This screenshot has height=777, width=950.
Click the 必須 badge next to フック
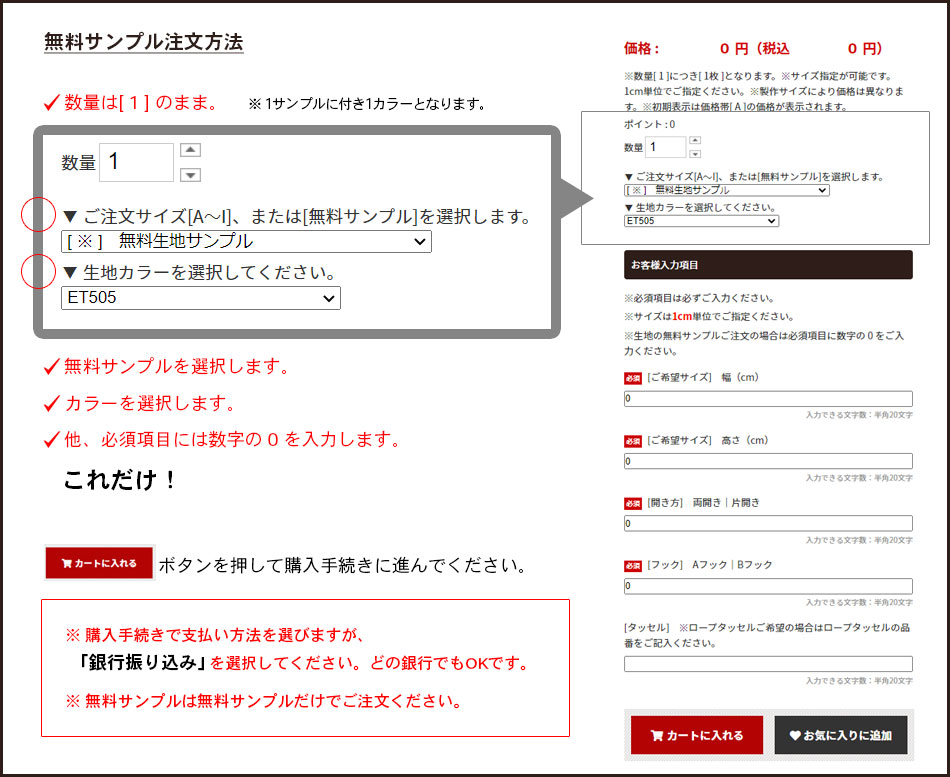[x=632, y=566]
